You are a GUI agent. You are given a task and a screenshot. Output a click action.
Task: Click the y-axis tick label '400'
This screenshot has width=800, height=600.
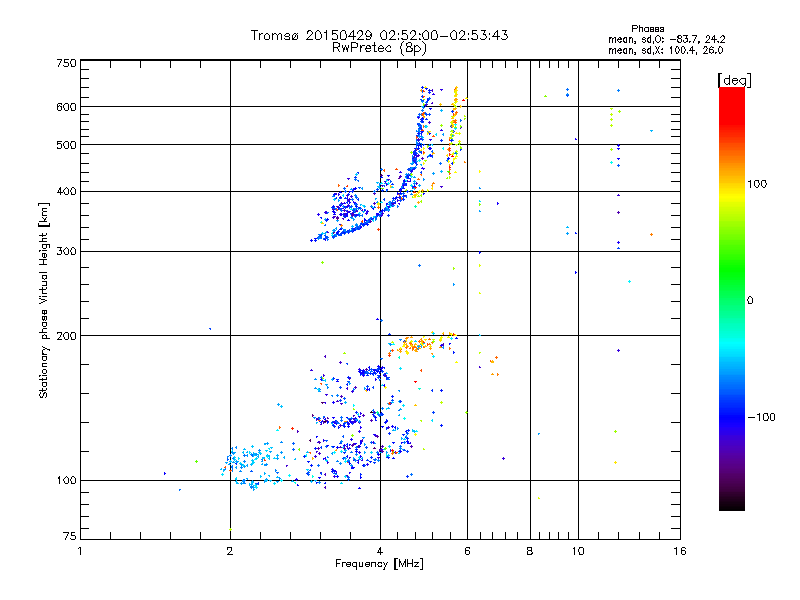point(66,192)
